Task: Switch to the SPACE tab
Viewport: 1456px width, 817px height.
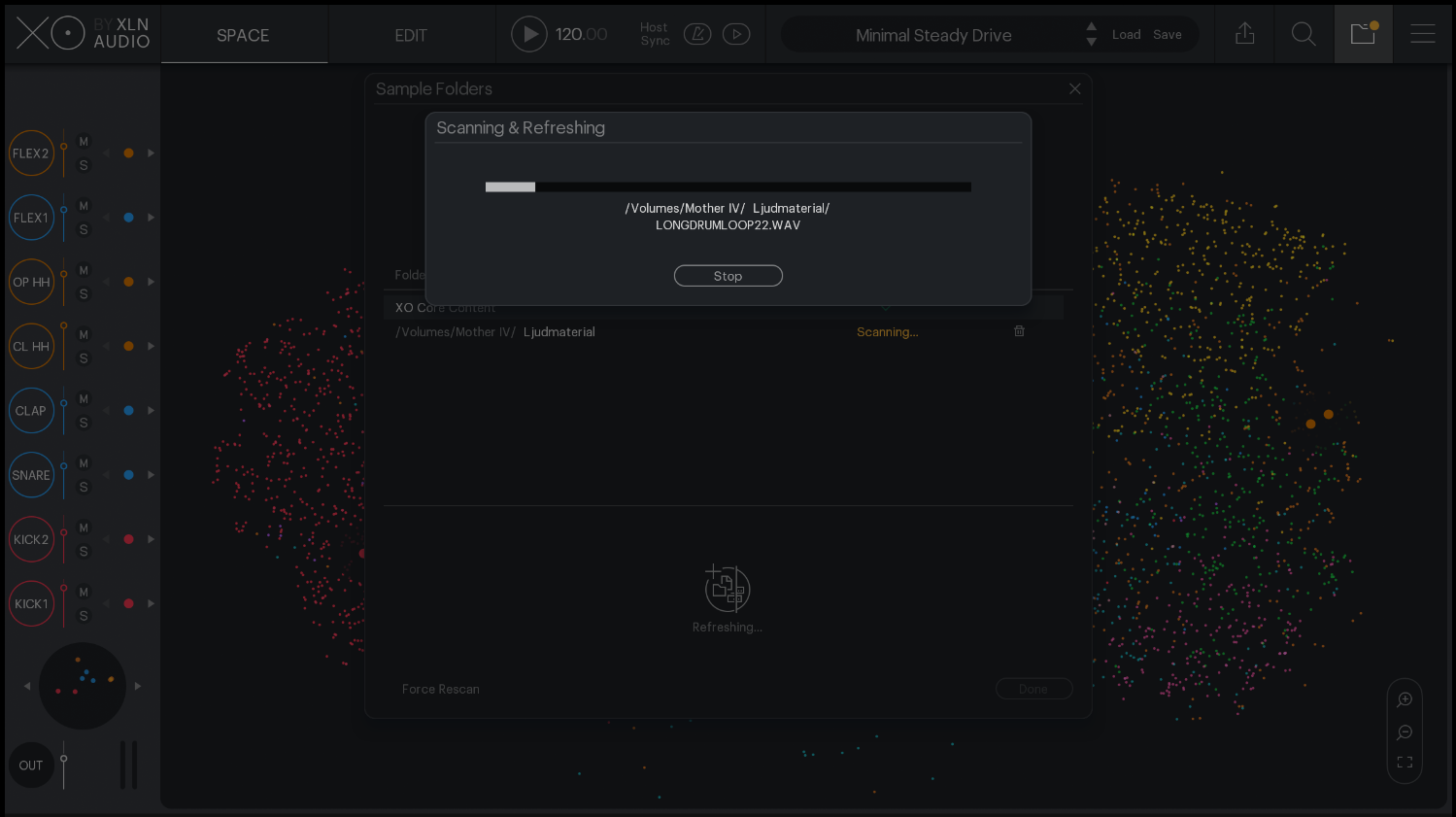Action: (x=243, y=35)
